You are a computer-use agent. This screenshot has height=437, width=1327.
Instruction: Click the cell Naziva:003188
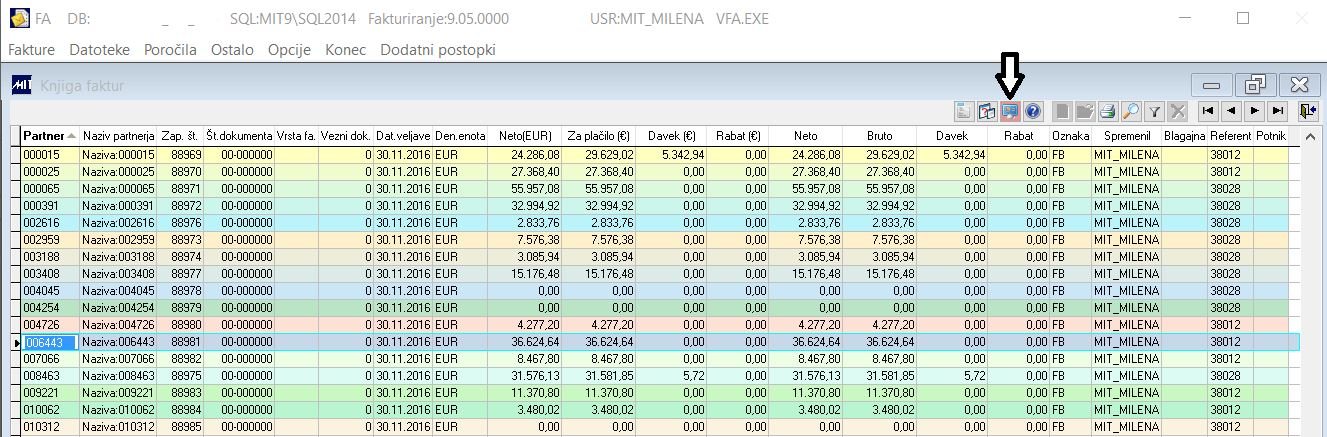click(x=118, y=256)
